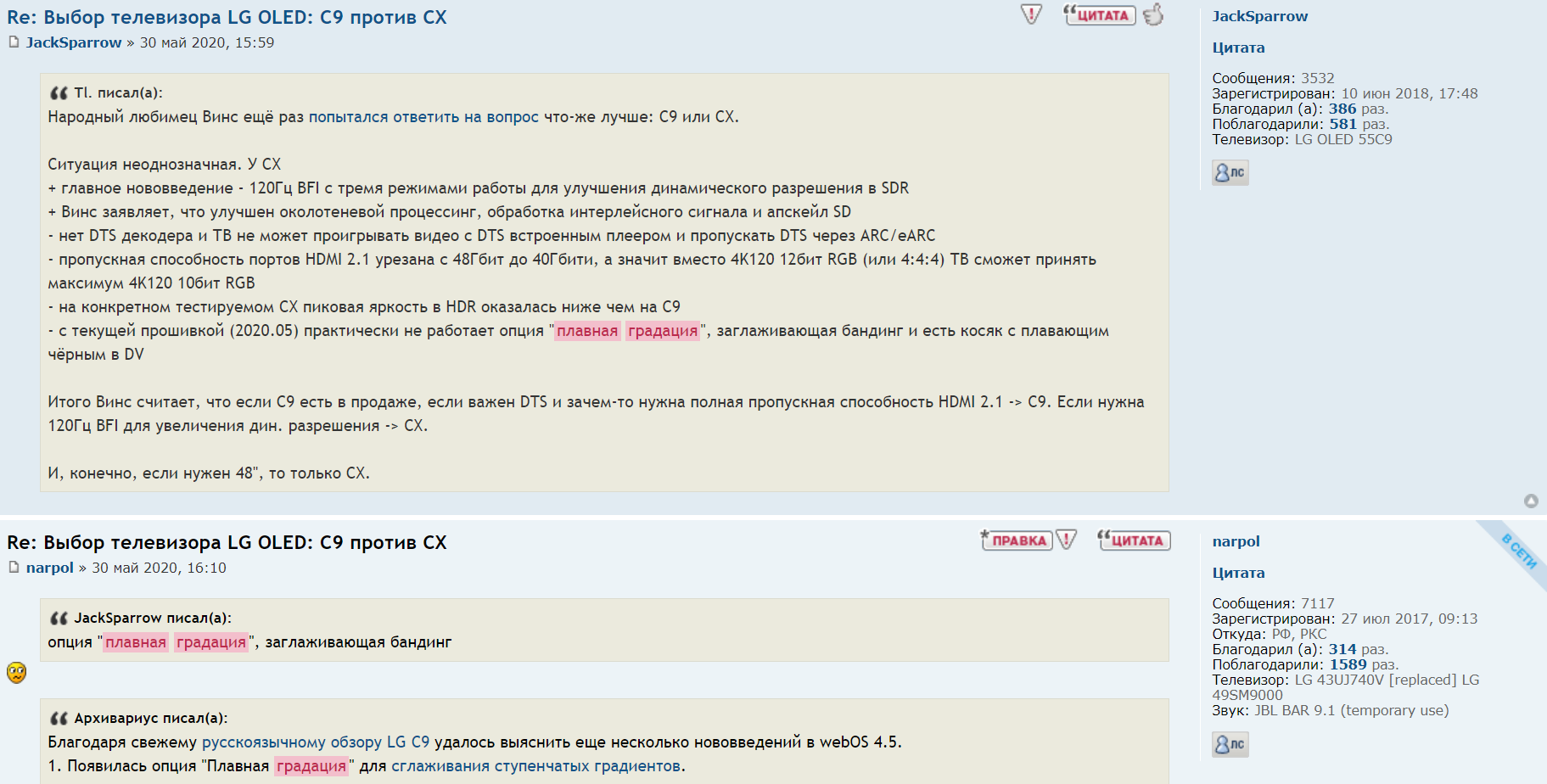
Task: Click 'Откуда: РФ, РКС' in narpol's profile
Action: coord(1269,634)
